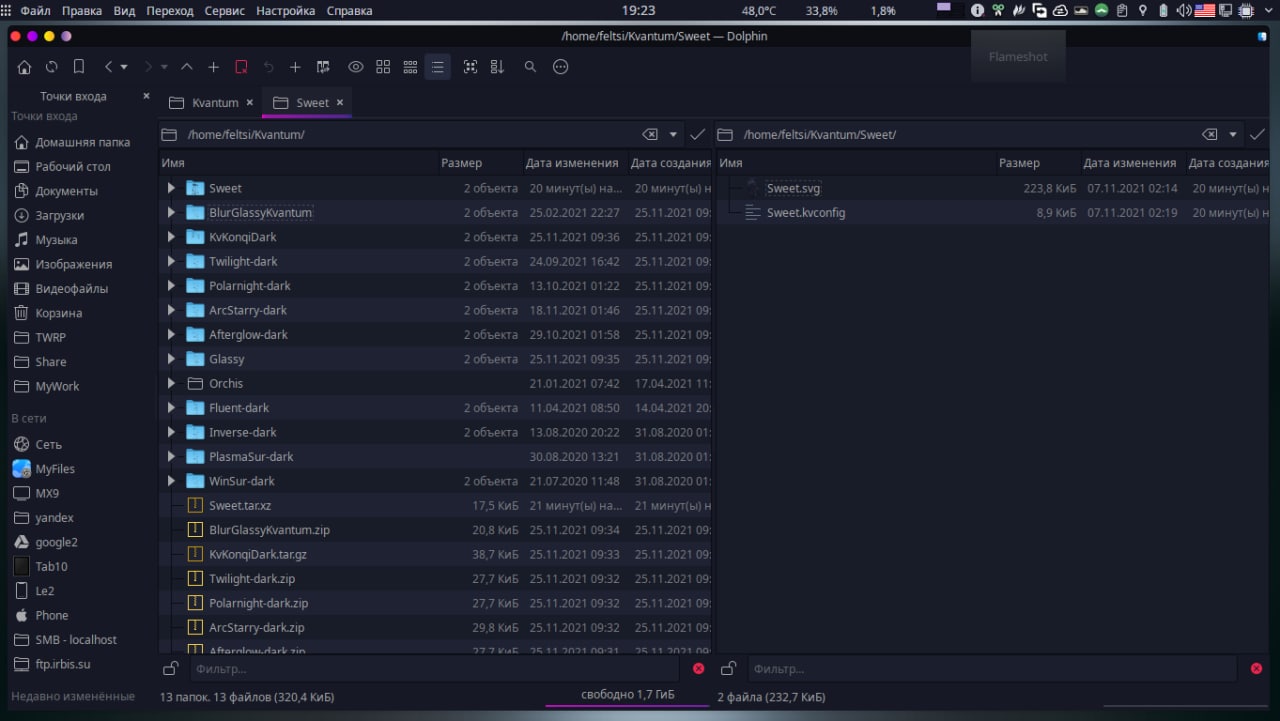Focus the right pane filter field
1280x721 pixels.
click(993, 669)
